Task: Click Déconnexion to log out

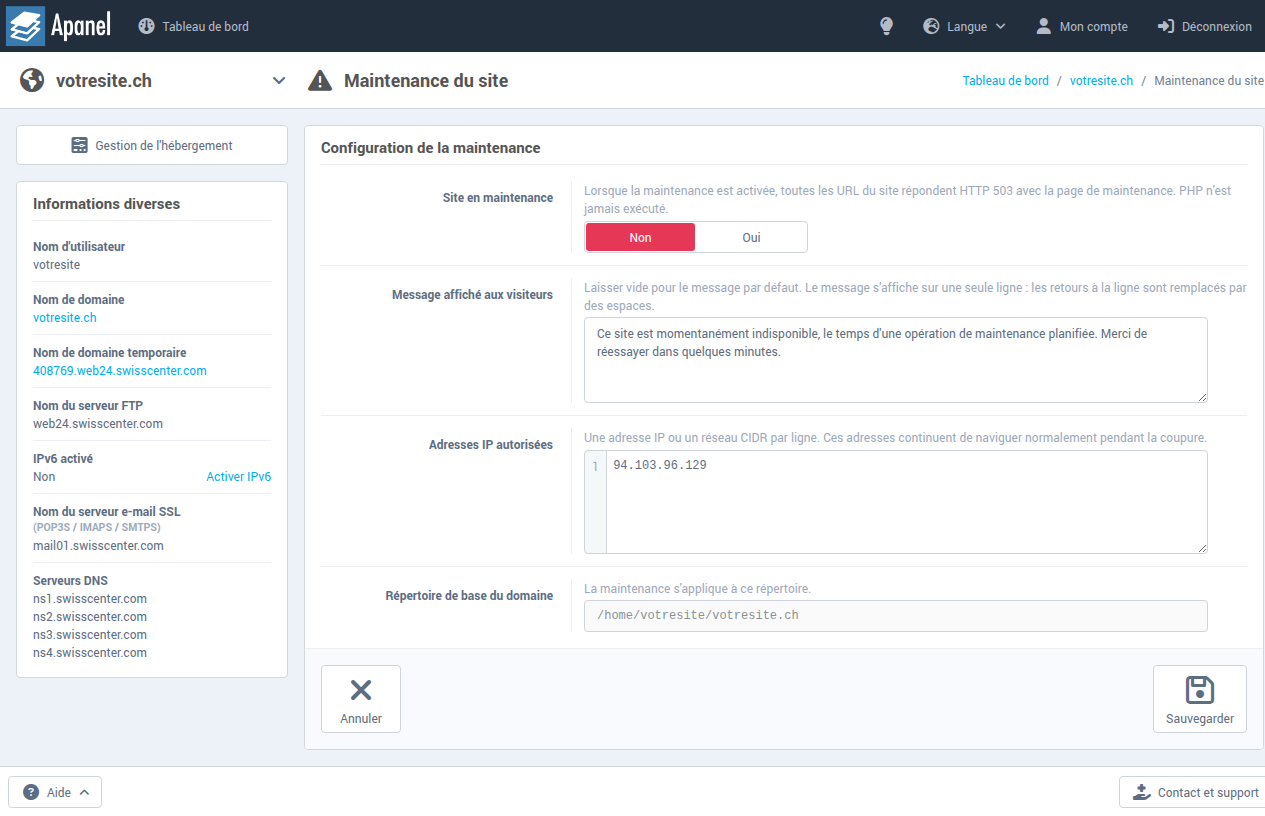Action: pyautogui.click(x=1204, y=27)
